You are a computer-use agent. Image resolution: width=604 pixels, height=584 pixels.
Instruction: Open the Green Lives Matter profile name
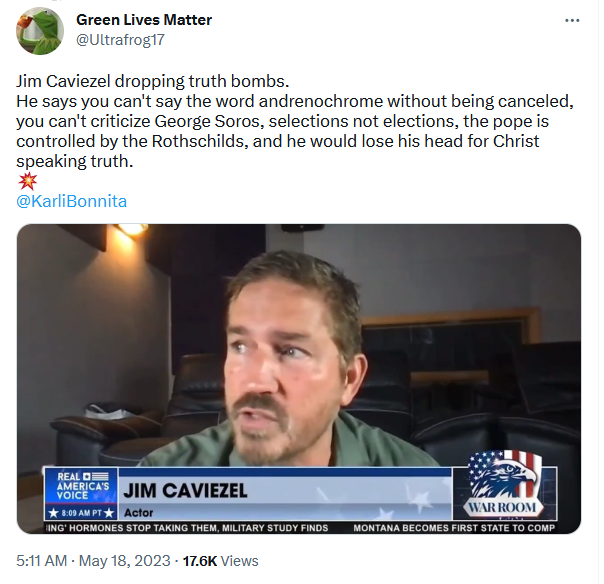pyautogui.click(x=144, y=20)
